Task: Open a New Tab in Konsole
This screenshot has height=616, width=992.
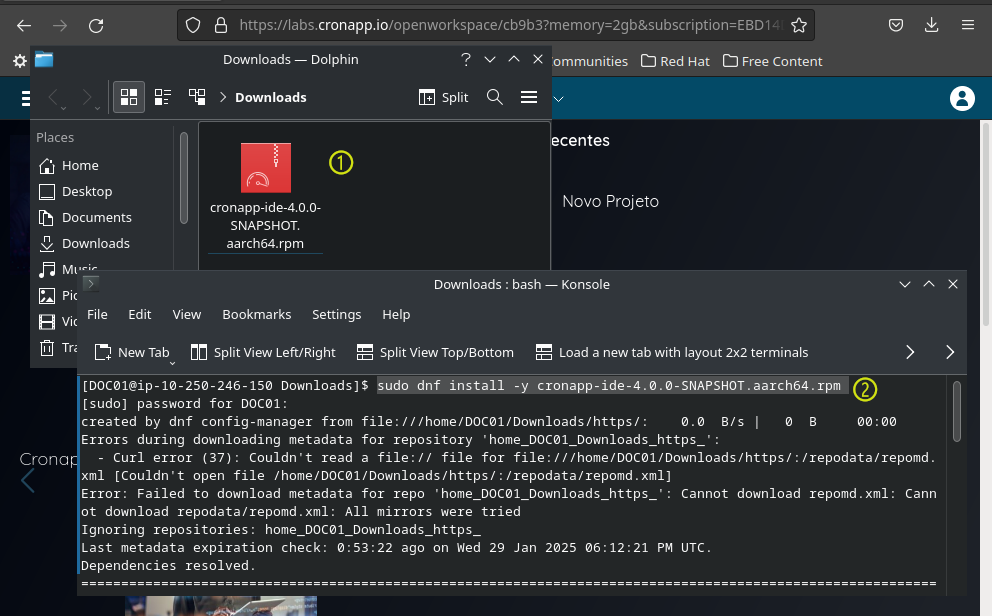Action: tap(131, 352)
